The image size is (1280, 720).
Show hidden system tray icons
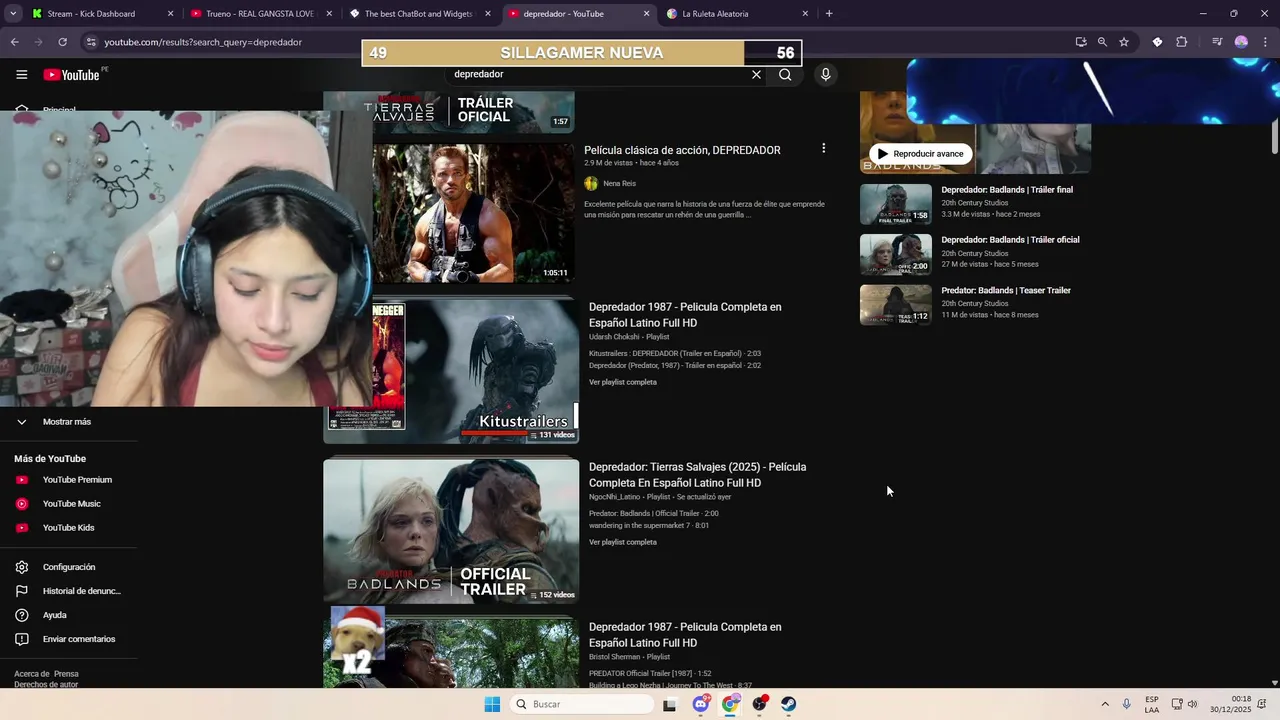[x=1104, y=704]
